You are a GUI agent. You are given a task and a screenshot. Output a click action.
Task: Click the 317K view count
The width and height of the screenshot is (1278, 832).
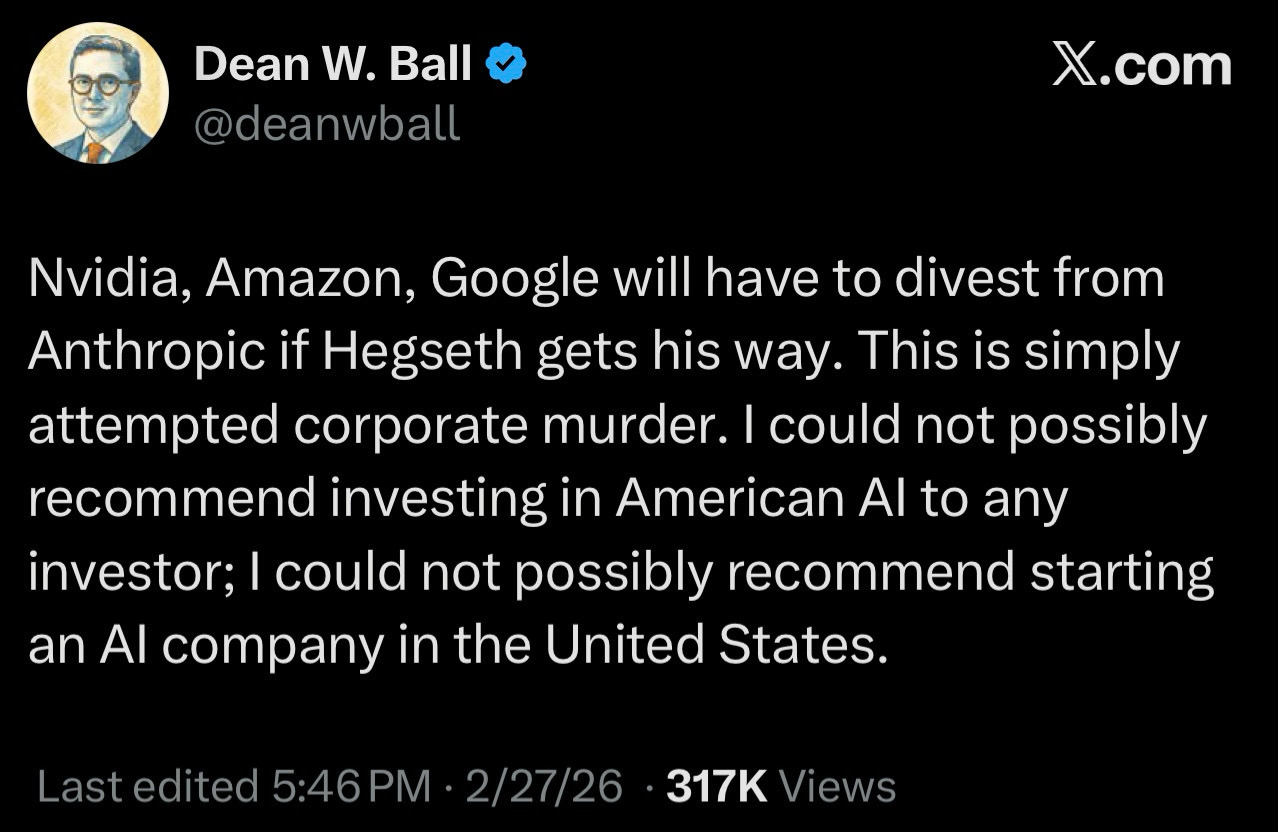(716, 787)
